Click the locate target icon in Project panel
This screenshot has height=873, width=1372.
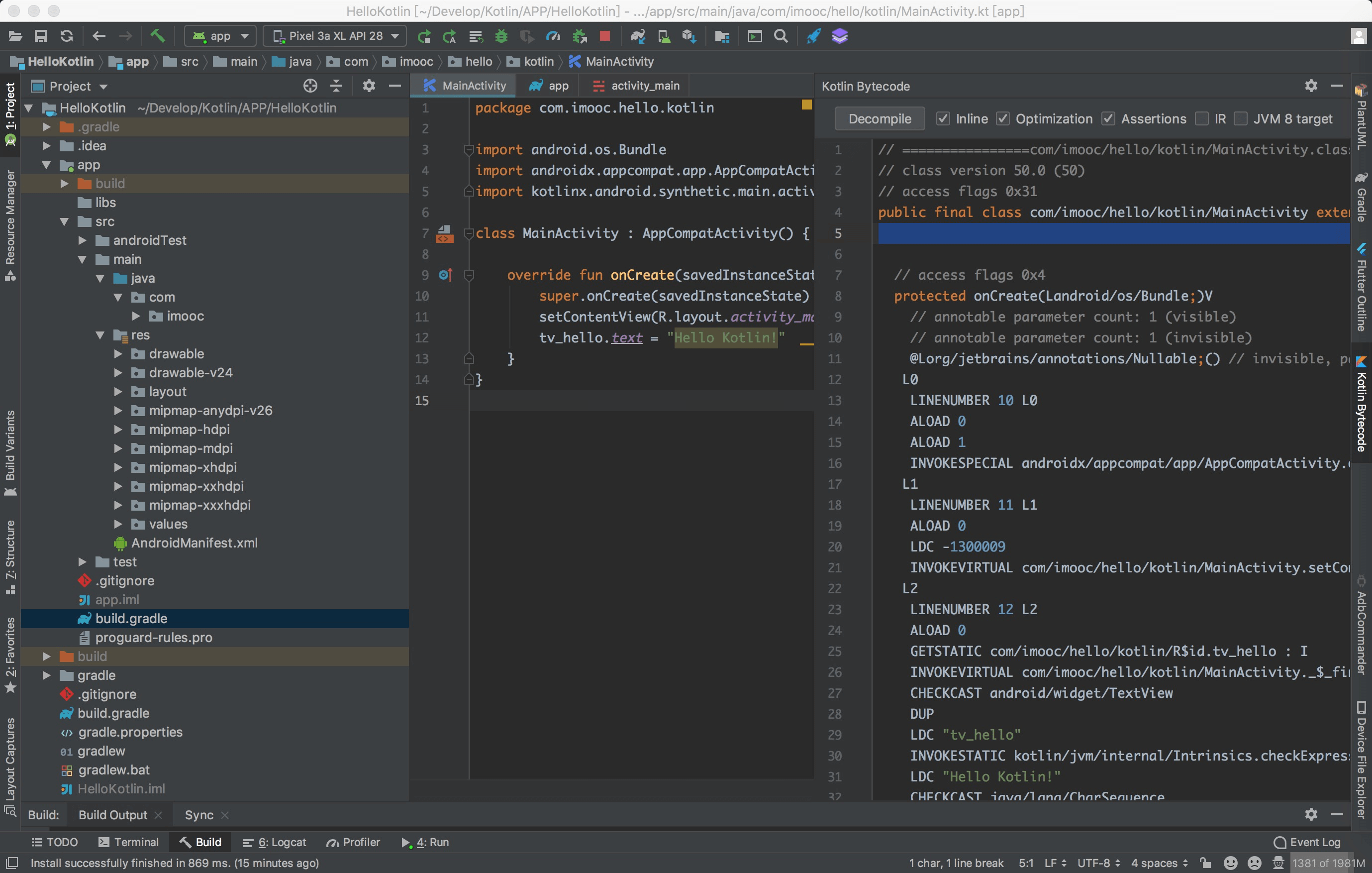coord(310,86)
